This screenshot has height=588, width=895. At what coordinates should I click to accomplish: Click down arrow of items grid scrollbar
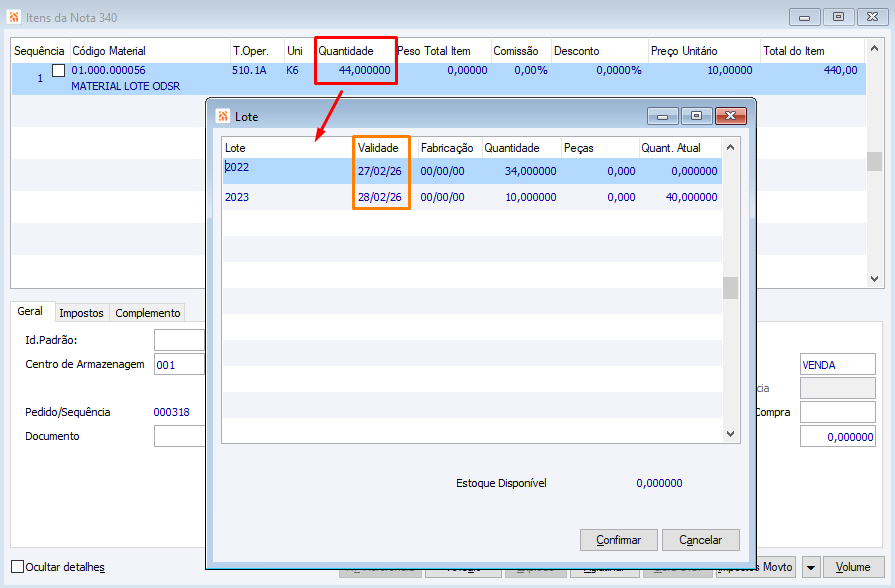click(x=874, y=279)
